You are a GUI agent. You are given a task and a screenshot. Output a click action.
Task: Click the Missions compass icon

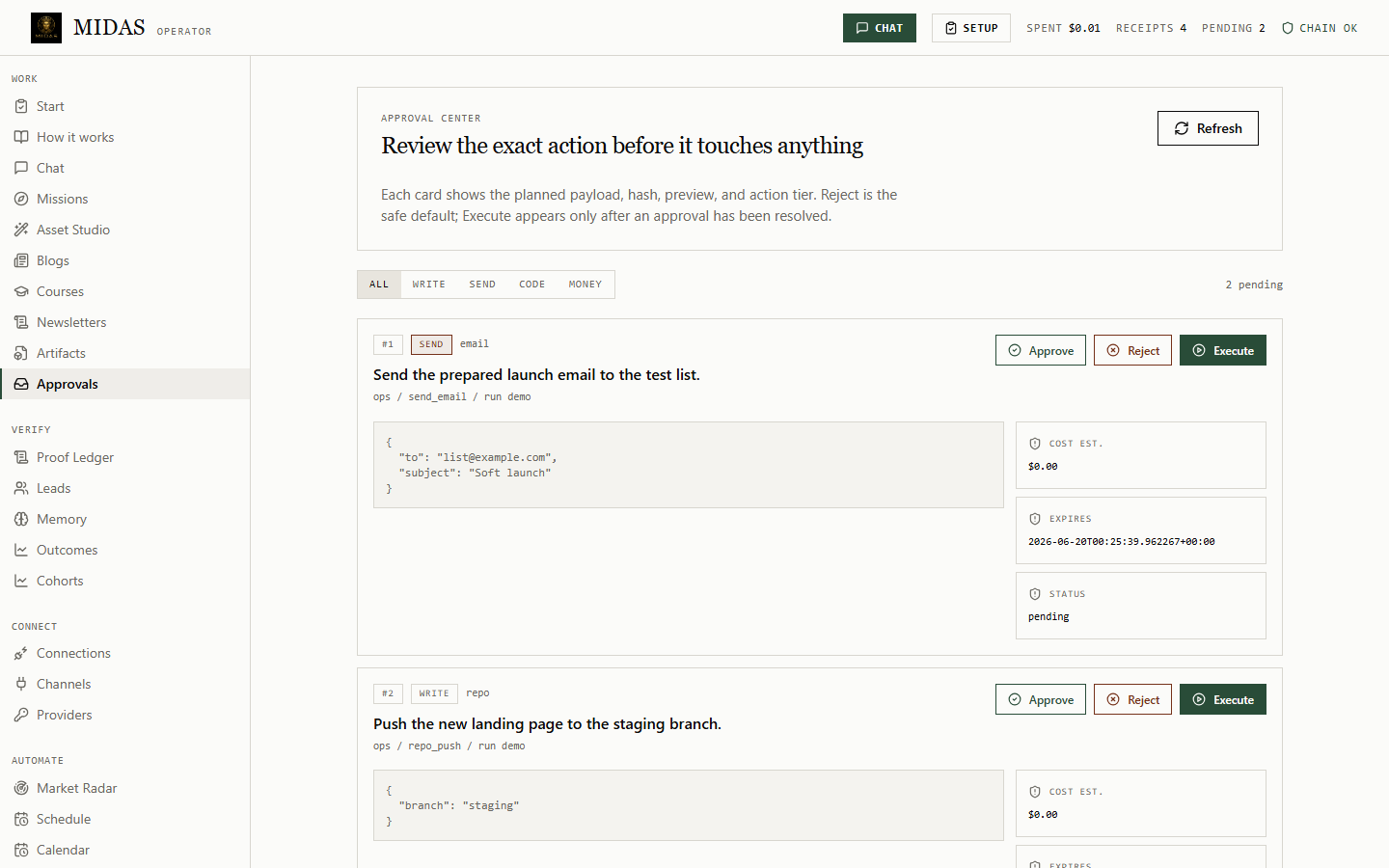coord(21,199)
